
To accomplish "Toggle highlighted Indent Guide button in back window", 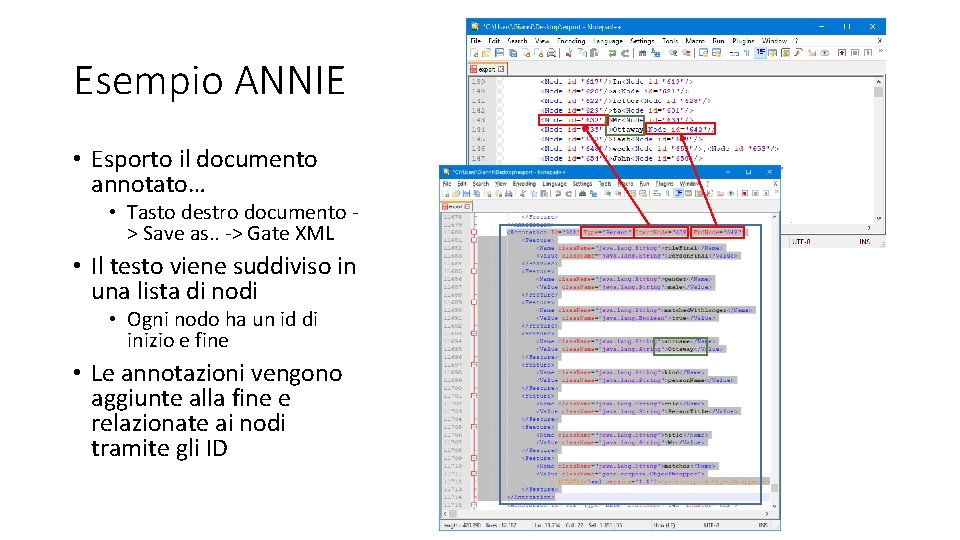I will tap(760, 53).
